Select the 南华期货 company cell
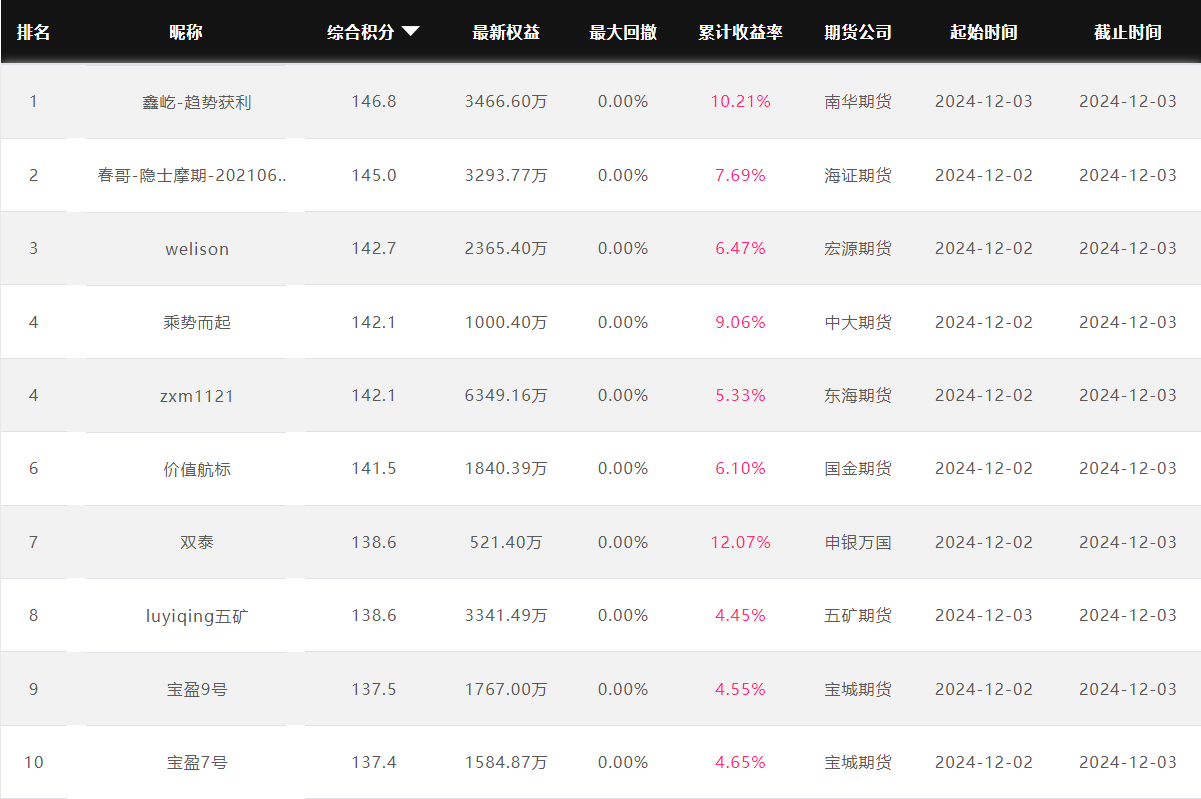Screen dimensions: 1201x799 point(858,102)
